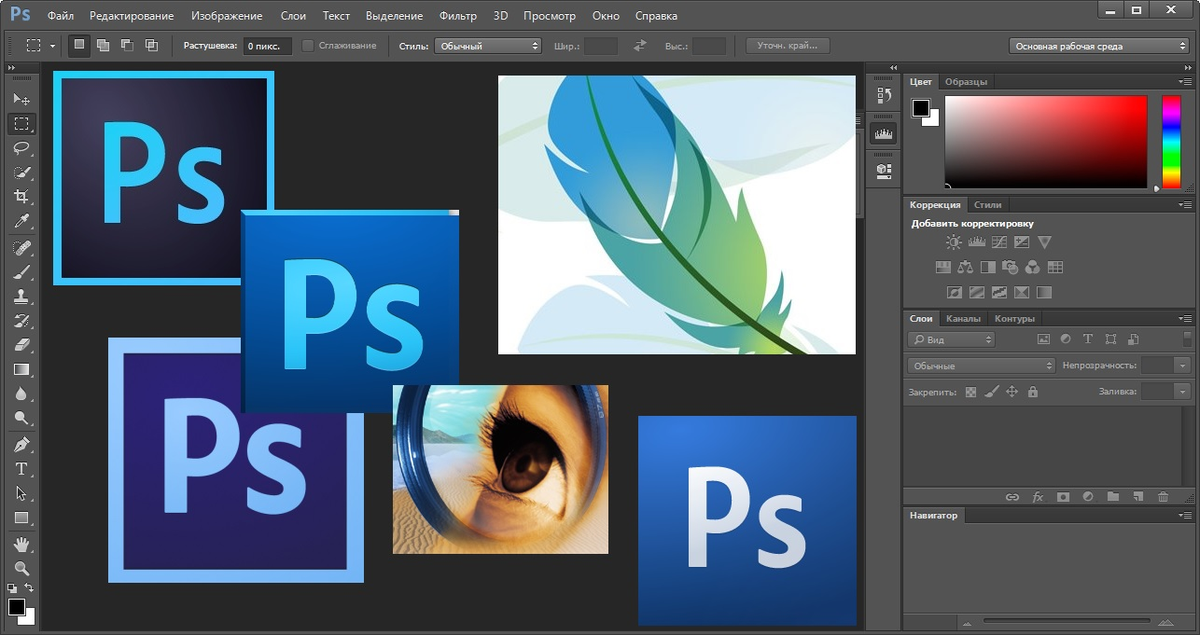Expand the layer blend mode Обычные dropdown
1200x635 pixels.
pyautogui.click(x=981, y=366)
